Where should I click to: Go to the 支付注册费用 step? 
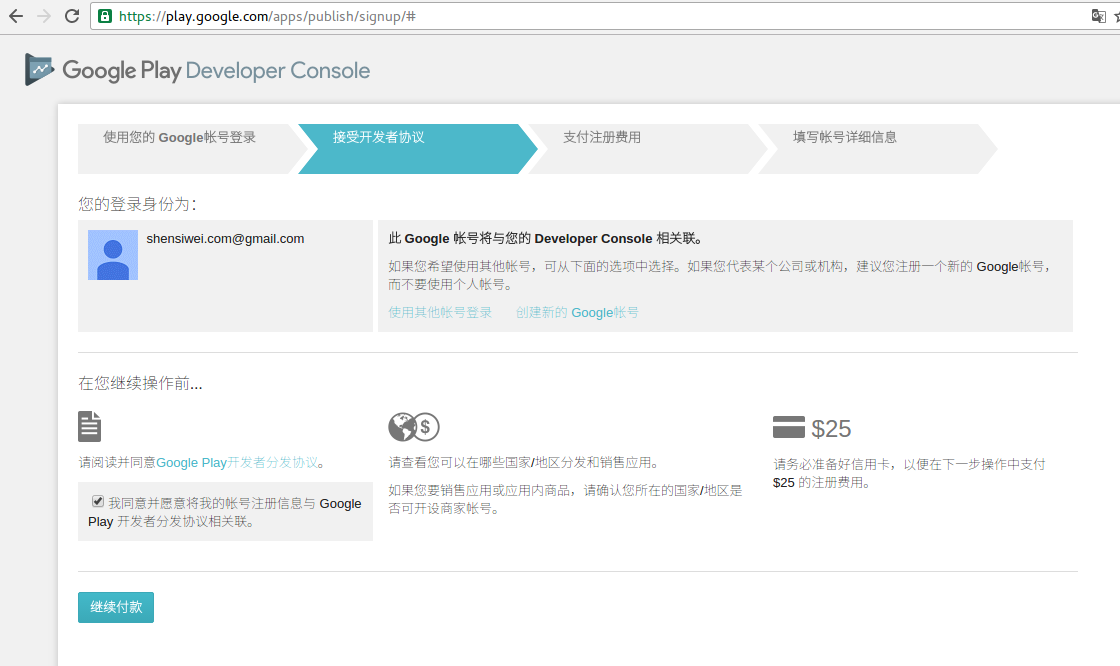(x=601, y=138)
